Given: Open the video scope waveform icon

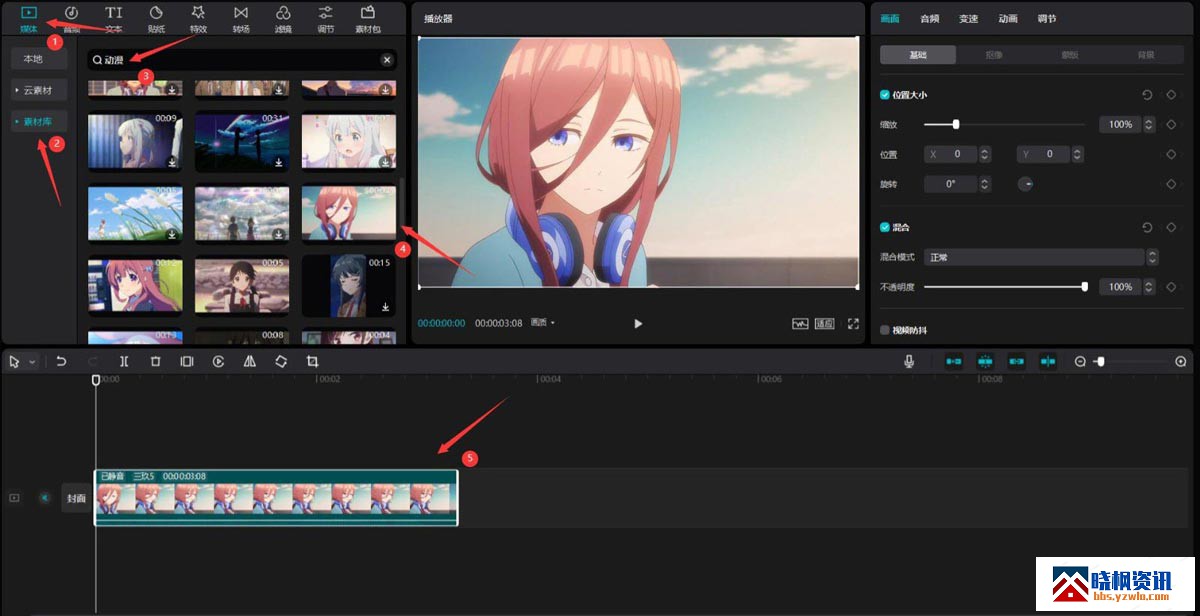Looking at the screenshot, I should point(800,323).
